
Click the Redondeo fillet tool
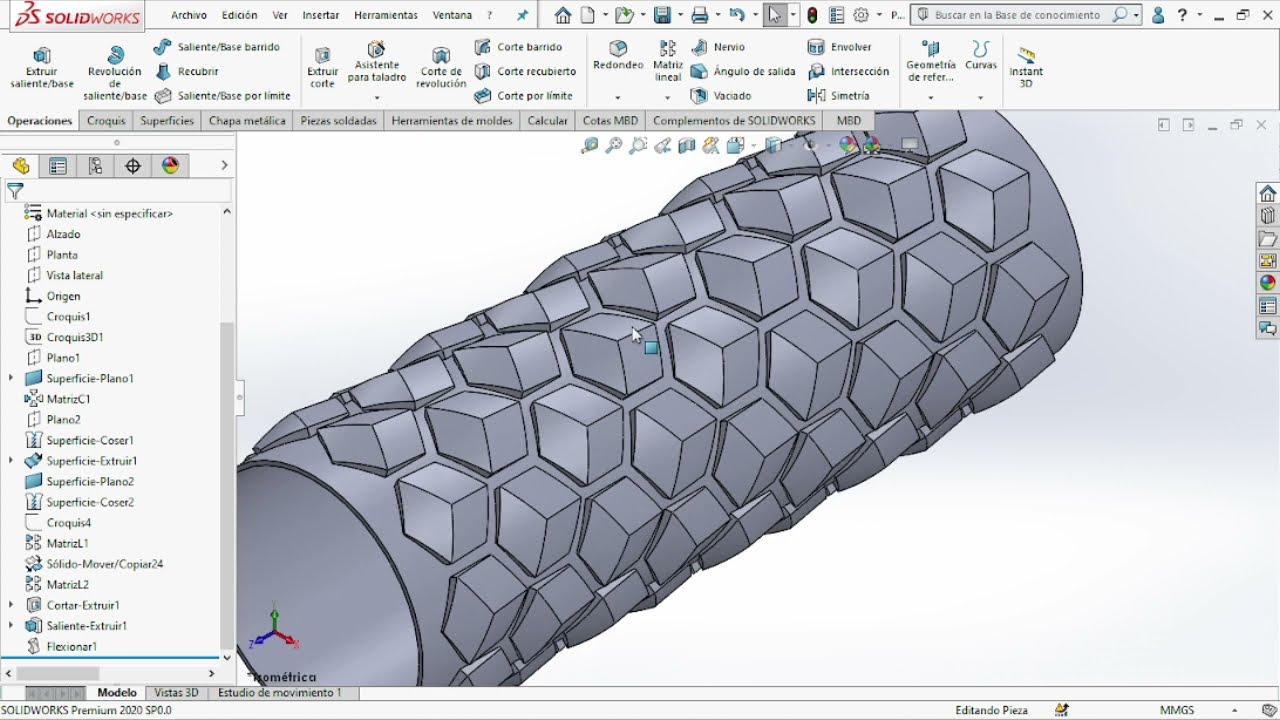click(x=618, y=57)
